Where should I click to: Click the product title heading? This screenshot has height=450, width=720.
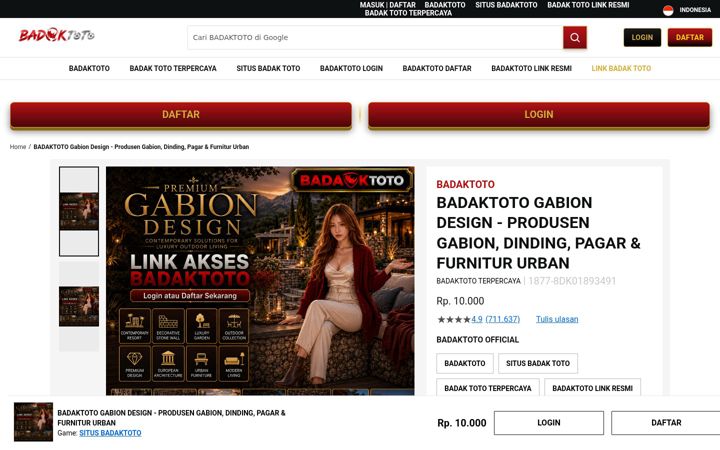pyautogui.click(x=538, y=233)
